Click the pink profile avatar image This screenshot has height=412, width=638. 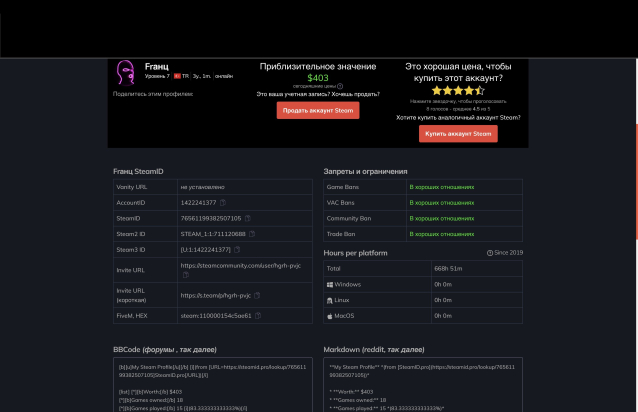(x=126, y=72)
